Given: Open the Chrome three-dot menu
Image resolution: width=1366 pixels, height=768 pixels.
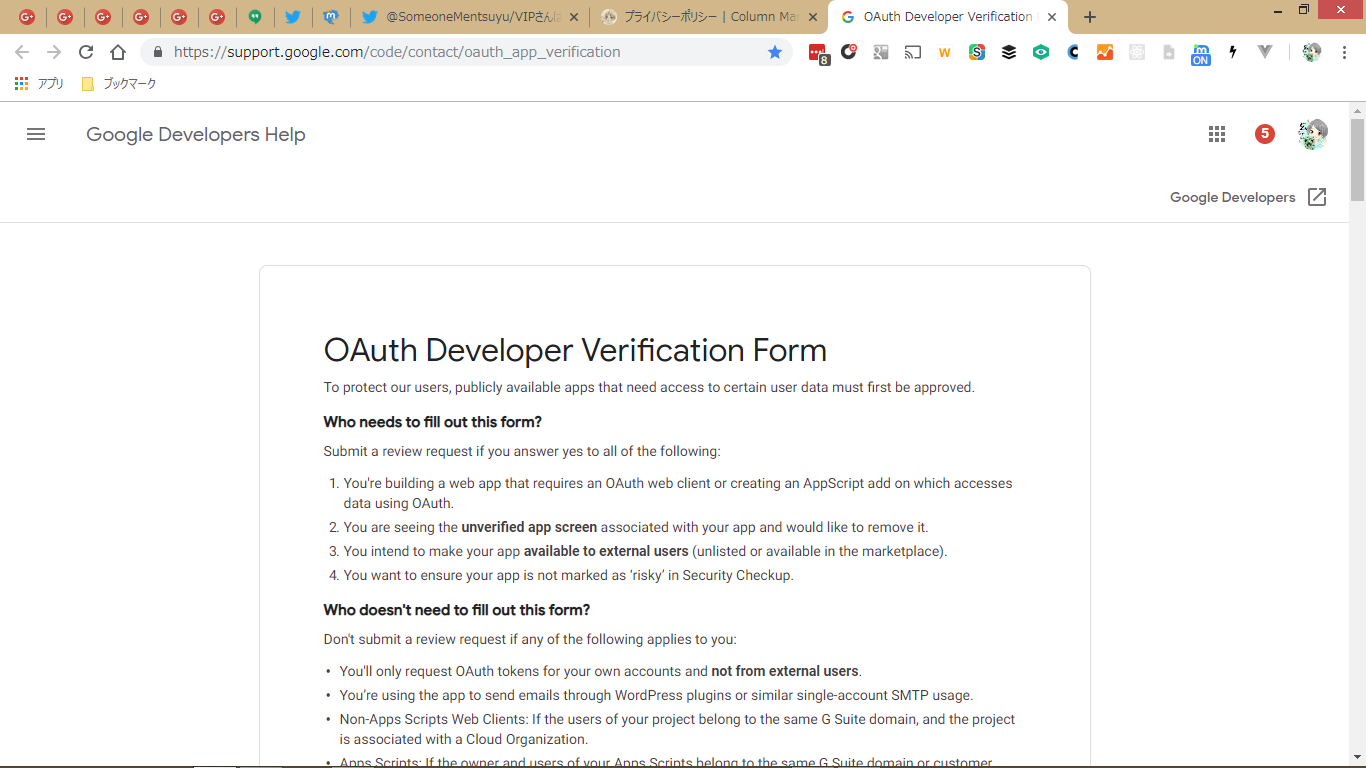Looking at the screenshot, I should click(x=1344, y=52).
